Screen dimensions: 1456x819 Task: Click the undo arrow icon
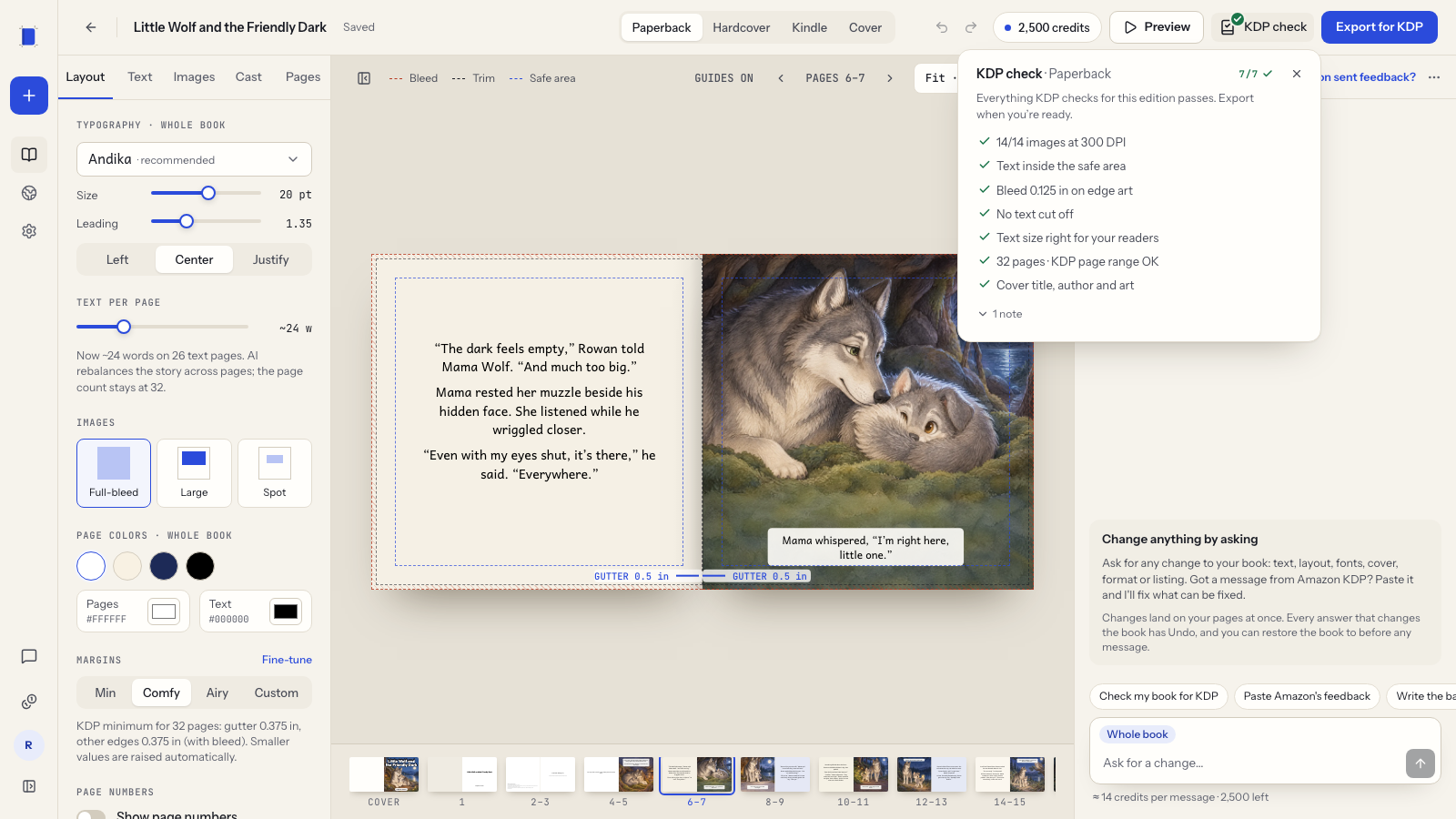942,27
